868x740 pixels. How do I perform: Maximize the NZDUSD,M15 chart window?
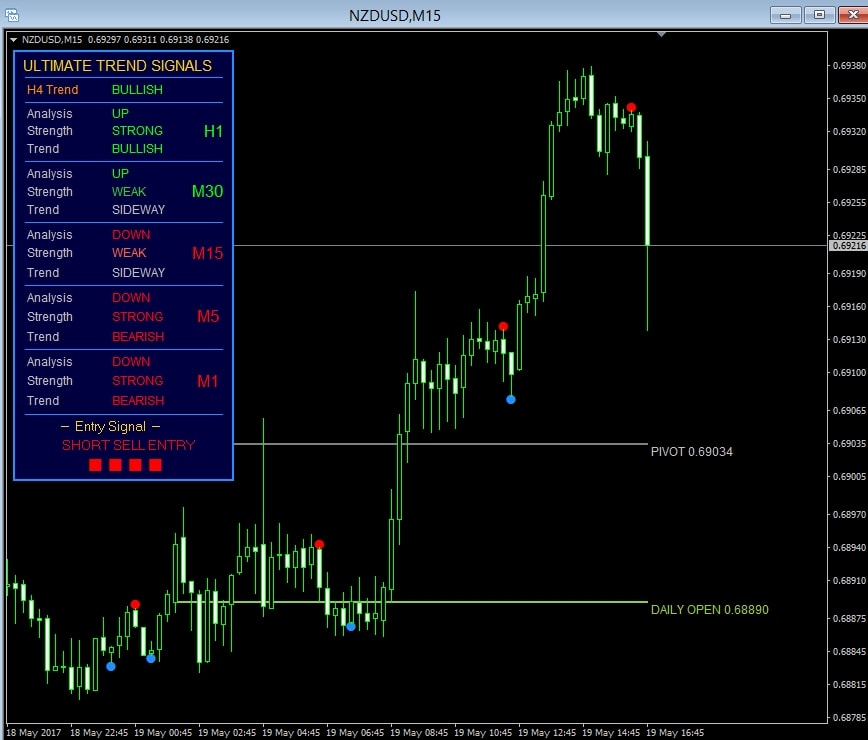click(x=819, y=15)
